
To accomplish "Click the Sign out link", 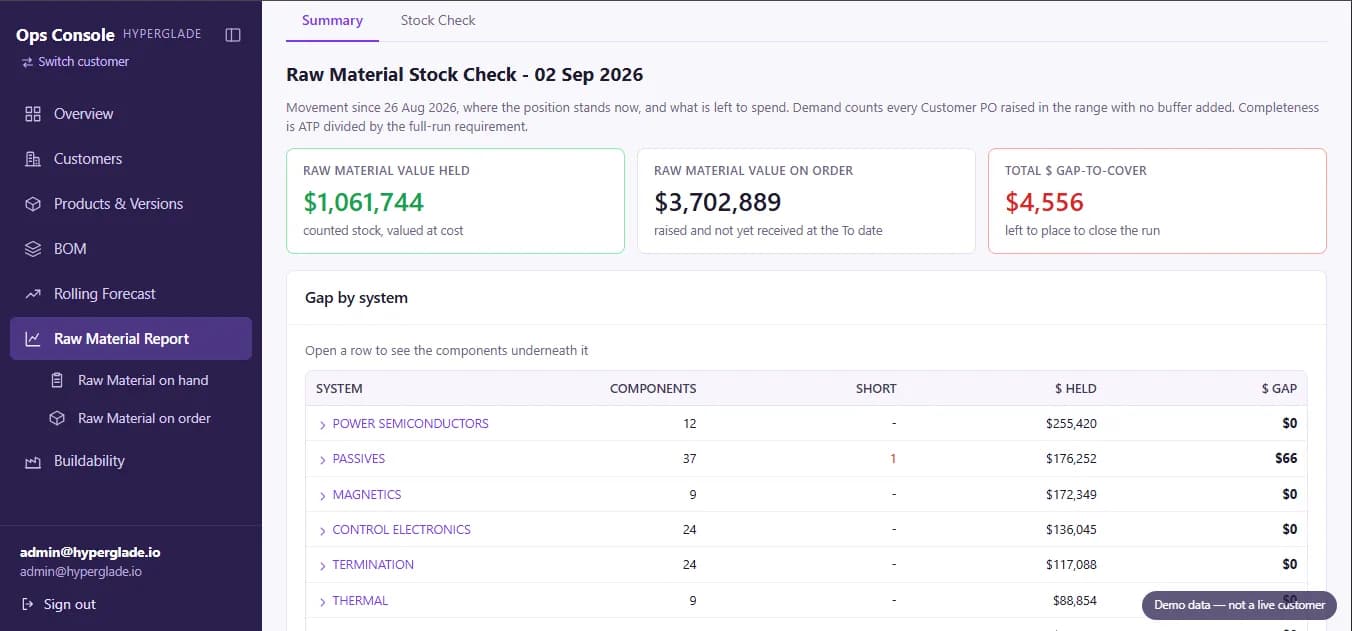I will point(58,604).
